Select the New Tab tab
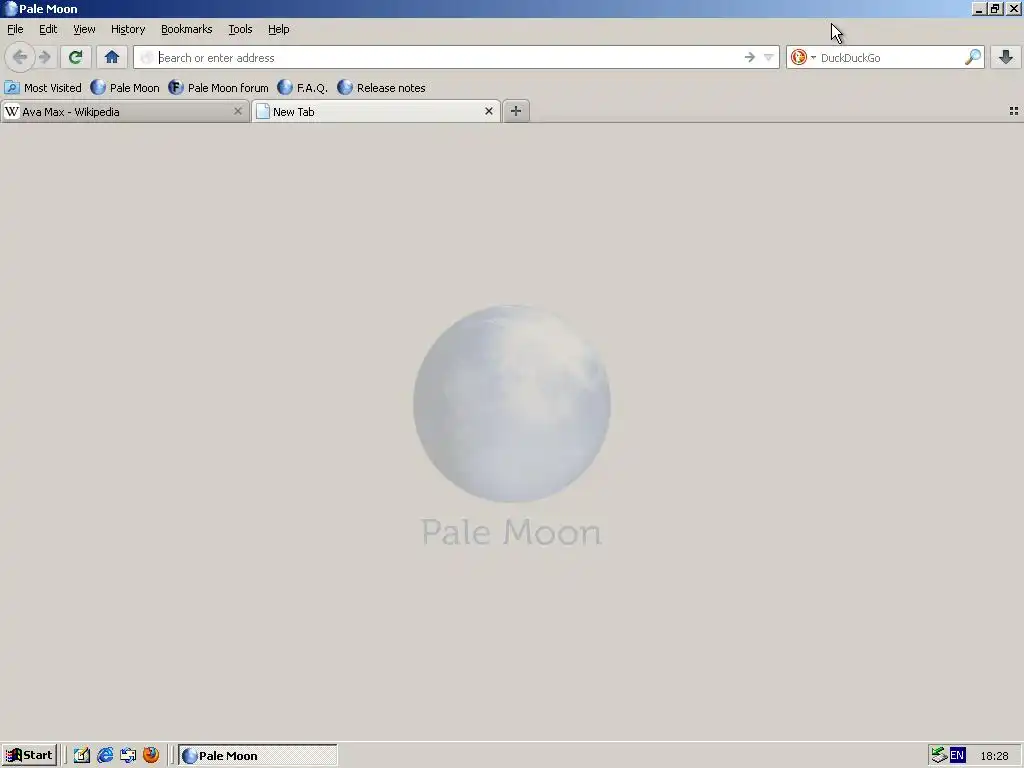 click(376, 111)
